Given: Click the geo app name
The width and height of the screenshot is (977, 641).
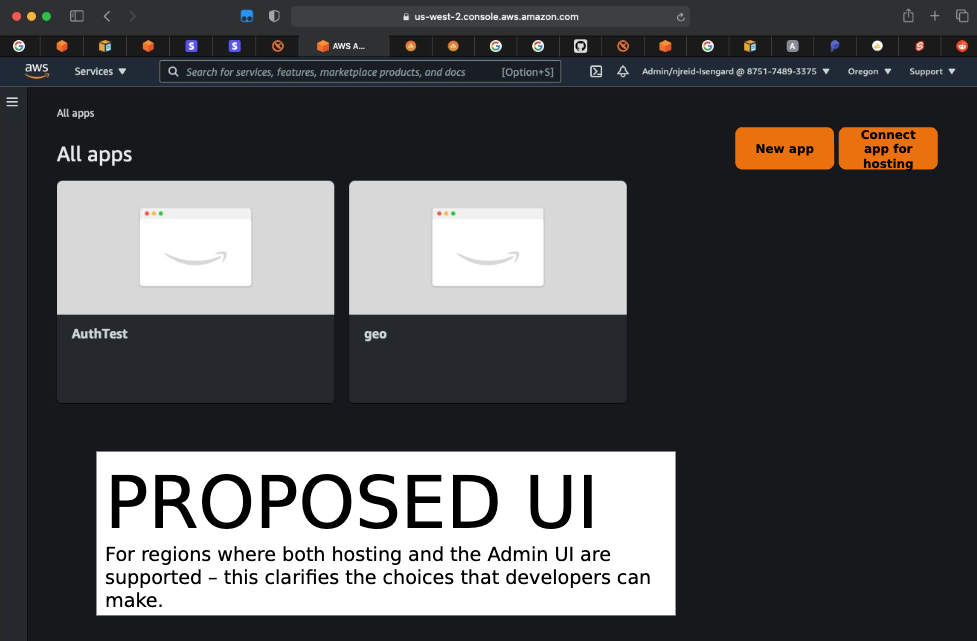Looking at the screenshot, I should coord(375,335).
